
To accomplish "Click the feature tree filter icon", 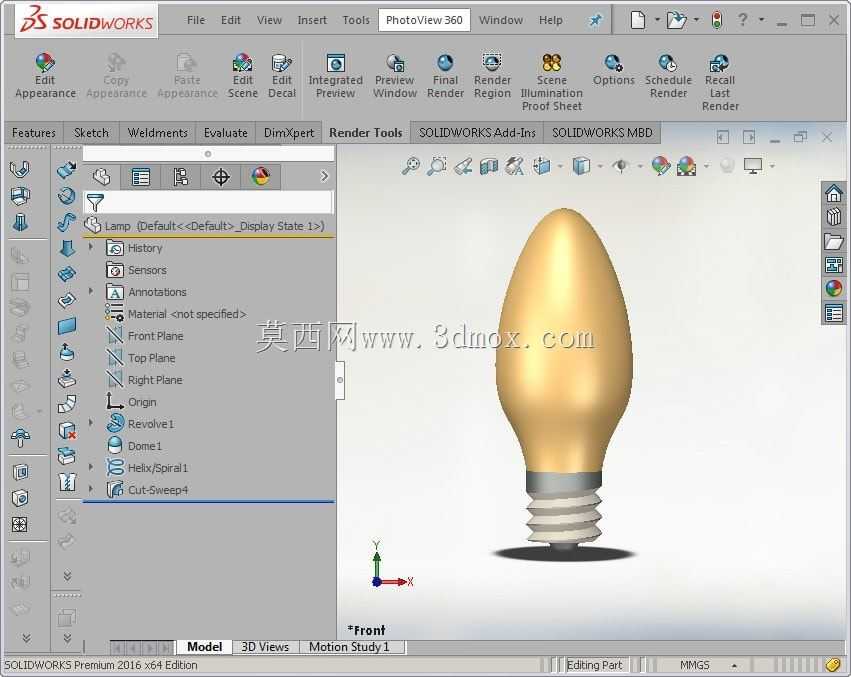I will tap(96, 203).
